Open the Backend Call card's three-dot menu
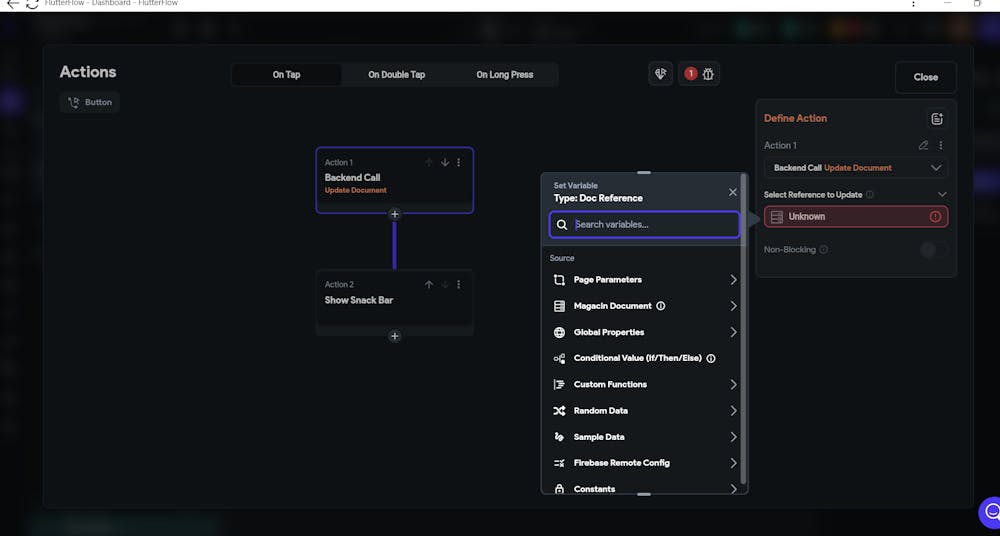This screenshot has width=1000, height=536. (x=459, y=163)
